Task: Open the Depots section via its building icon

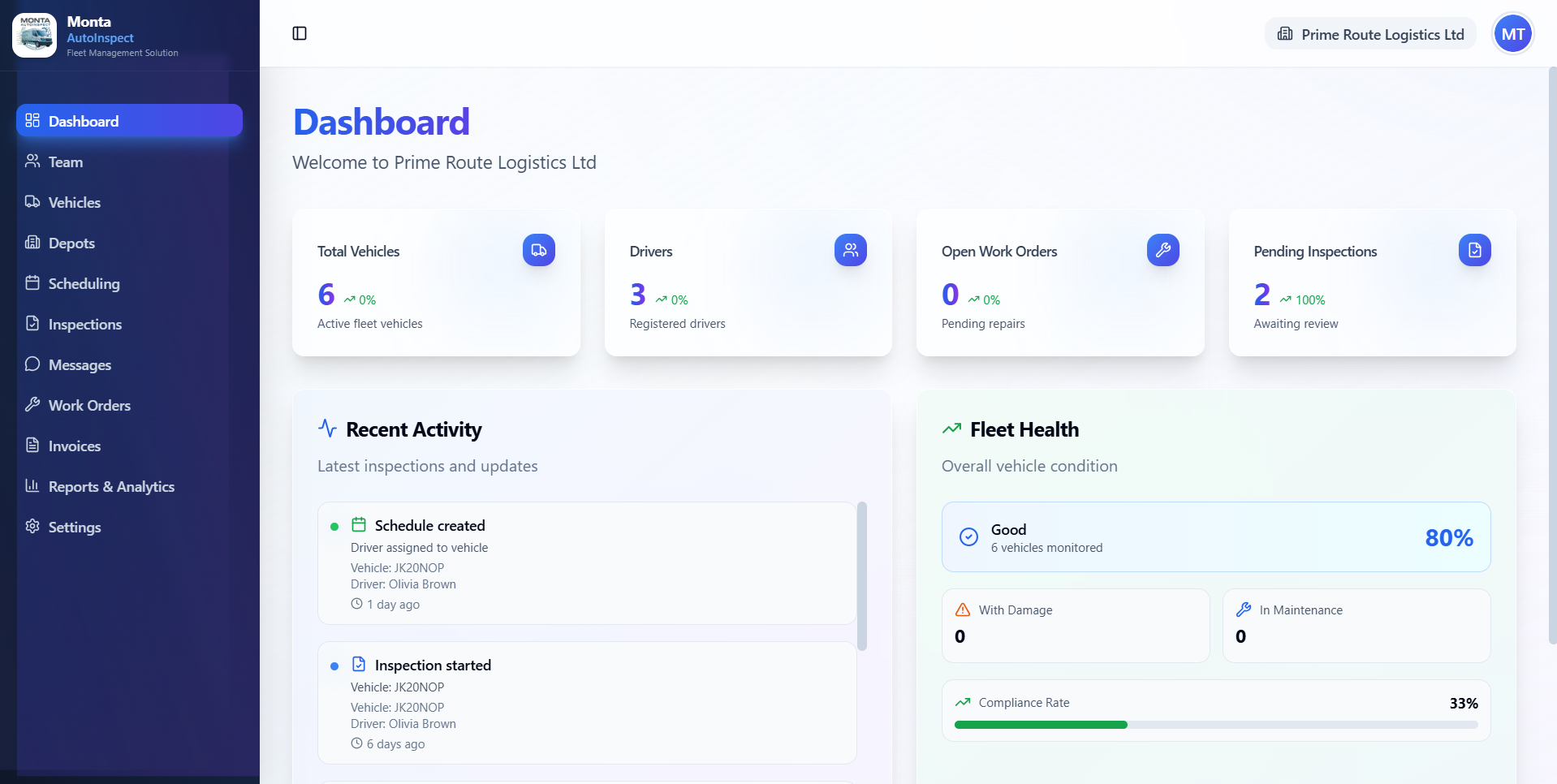Action: [x=32, y=243]
